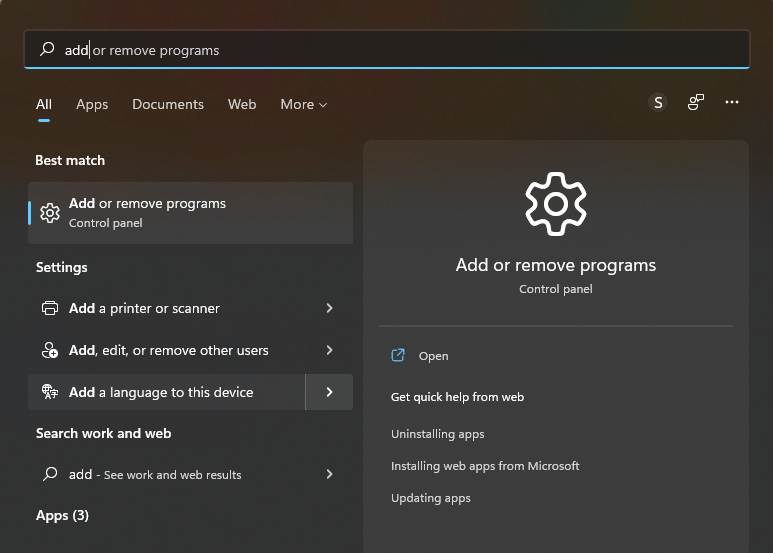
Task: Click the language icon in Settings results
Action: coord(50,392)
